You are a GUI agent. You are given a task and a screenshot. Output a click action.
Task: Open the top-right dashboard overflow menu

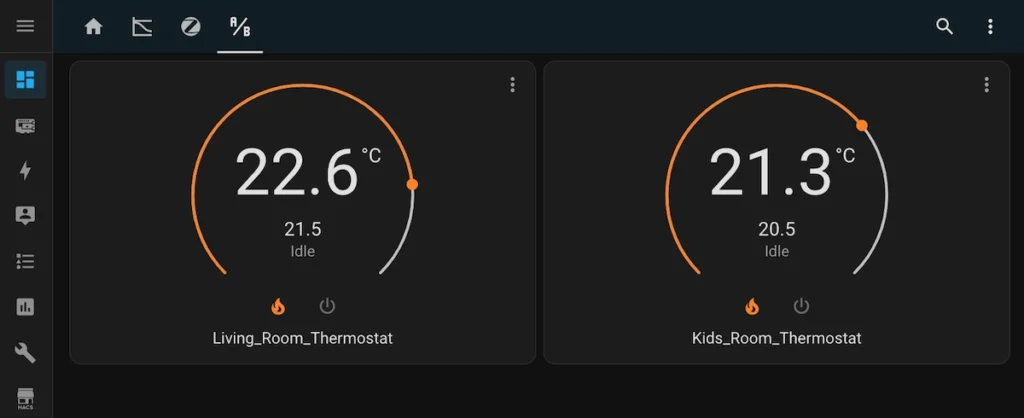coord(990,26)
